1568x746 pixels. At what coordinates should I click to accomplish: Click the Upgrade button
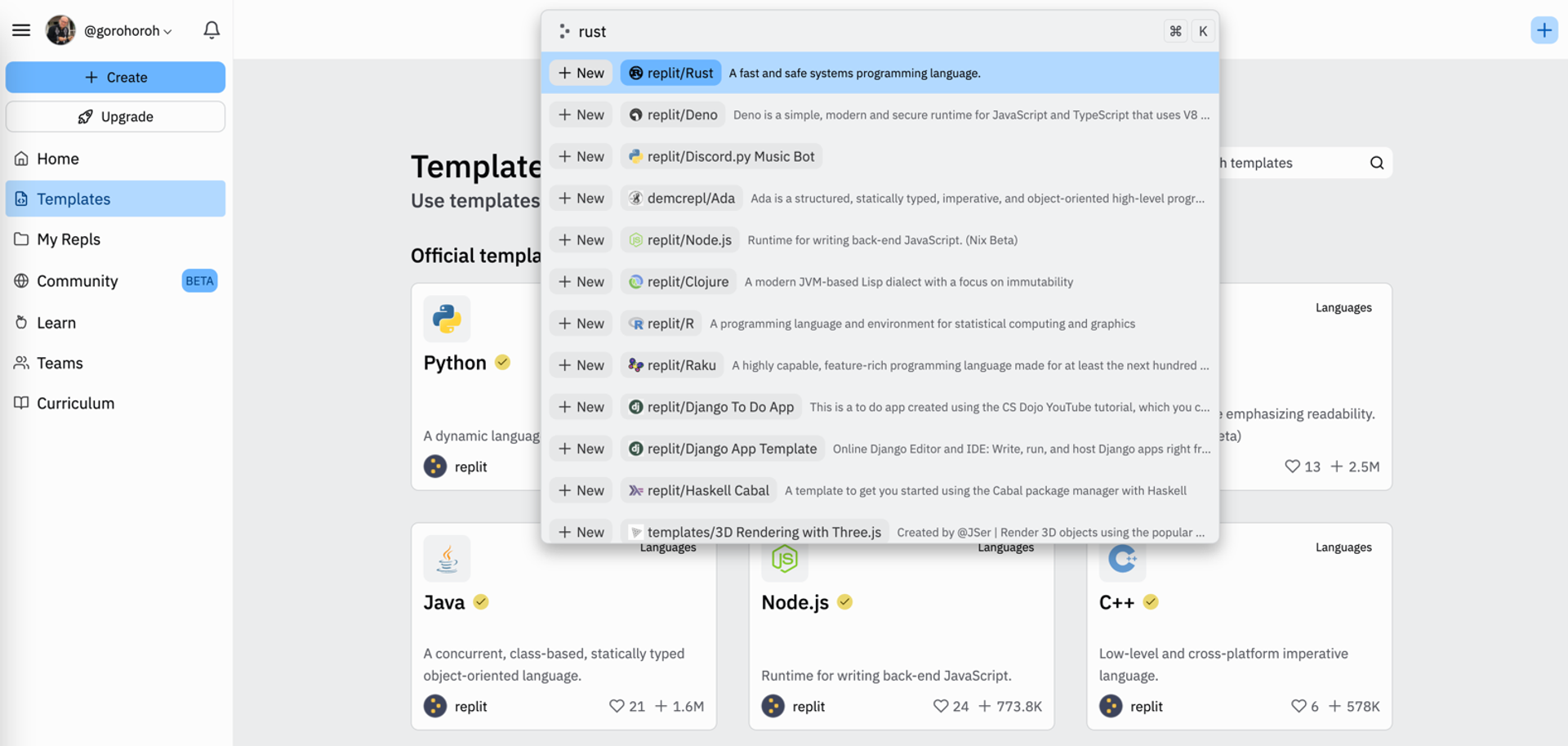pos(115,116)
